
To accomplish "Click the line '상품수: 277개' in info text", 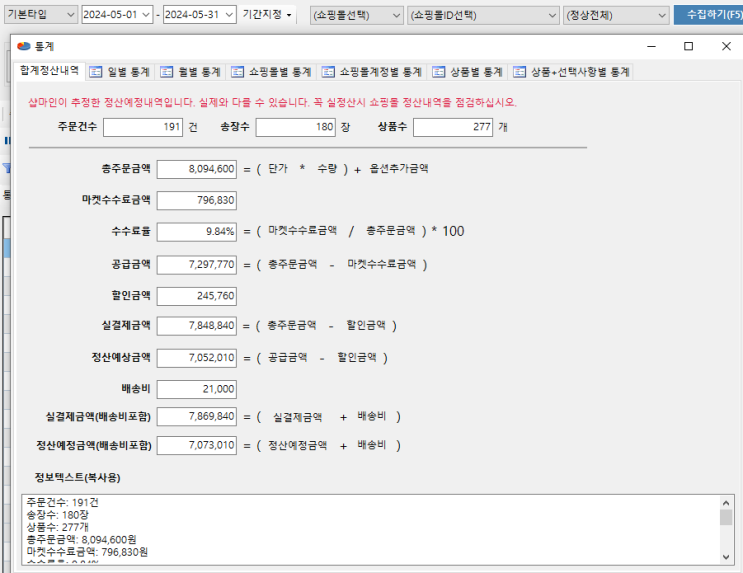I will point(58,527).
